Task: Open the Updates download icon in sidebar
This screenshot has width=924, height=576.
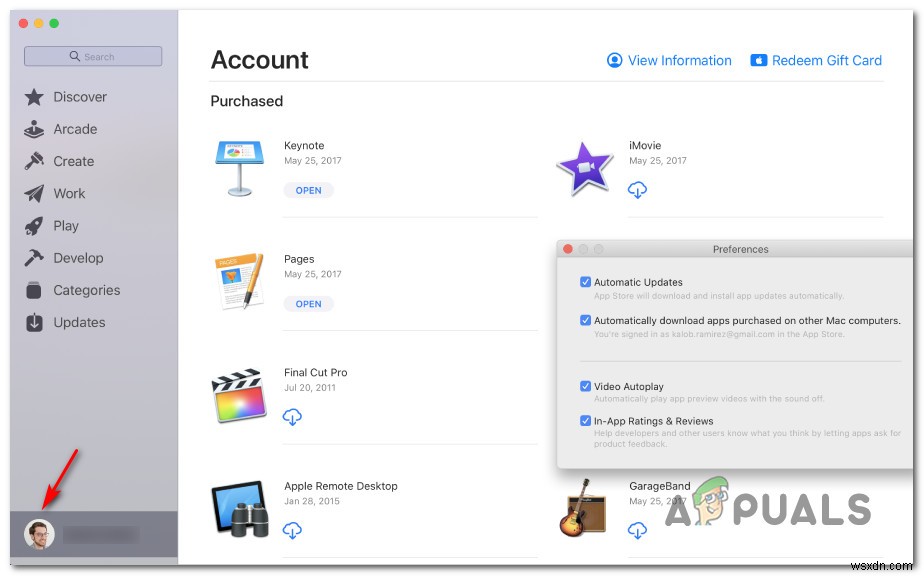Action: tap(34, 322)
